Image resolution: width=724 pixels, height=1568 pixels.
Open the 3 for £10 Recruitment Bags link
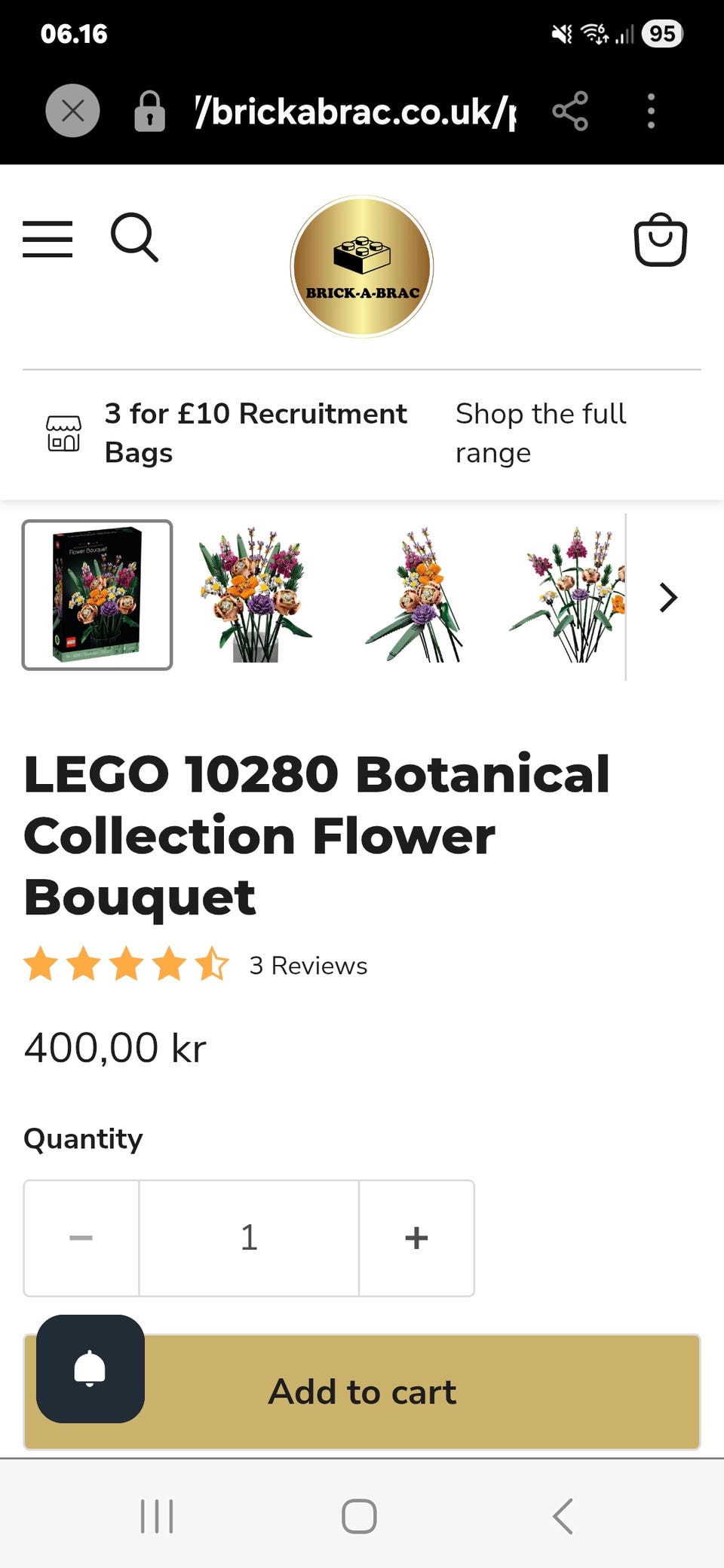pos(255,433)
